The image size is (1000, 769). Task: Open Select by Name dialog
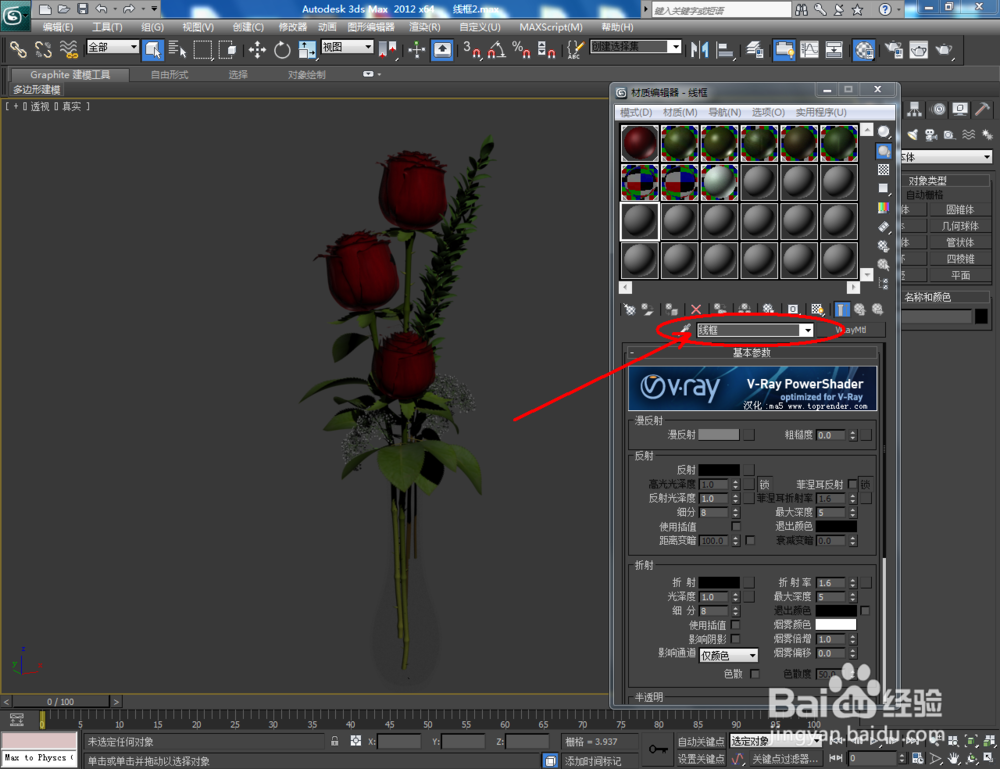pos(177,50)
